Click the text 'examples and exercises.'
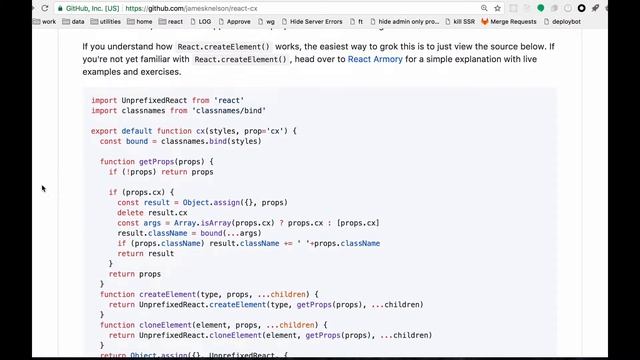The image size is (640, 360). pos(132,72)
